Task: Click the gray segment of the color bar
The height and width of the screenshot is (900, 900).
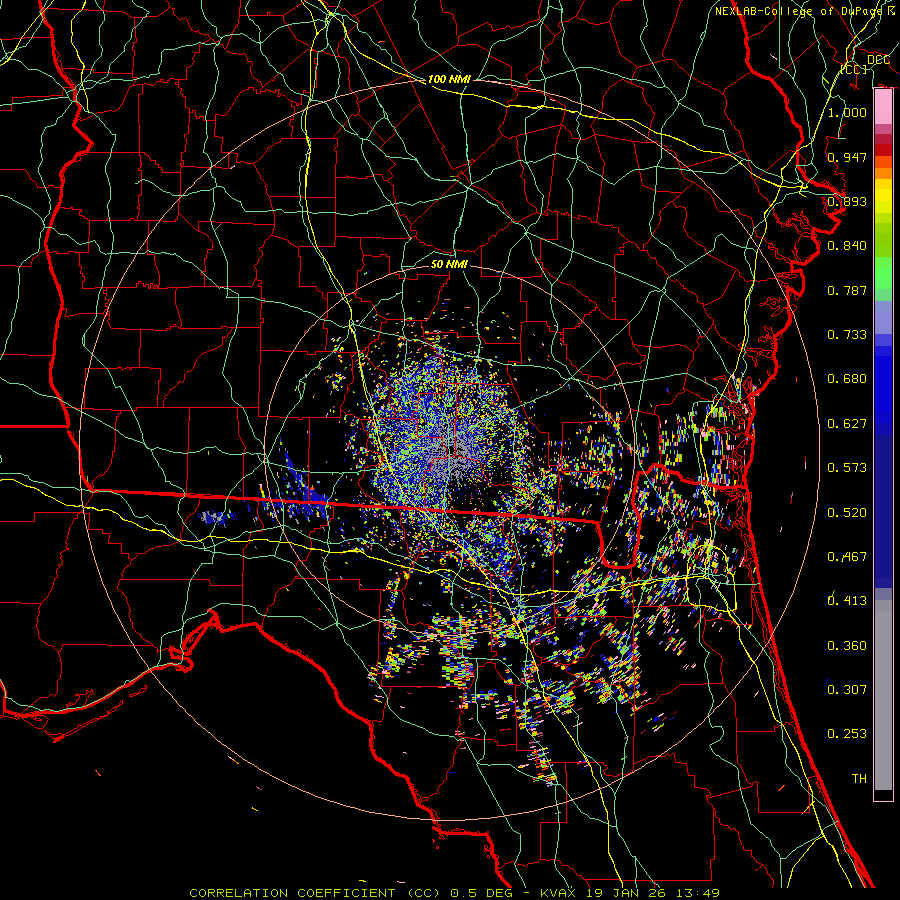Action: [x=883, y=695]
